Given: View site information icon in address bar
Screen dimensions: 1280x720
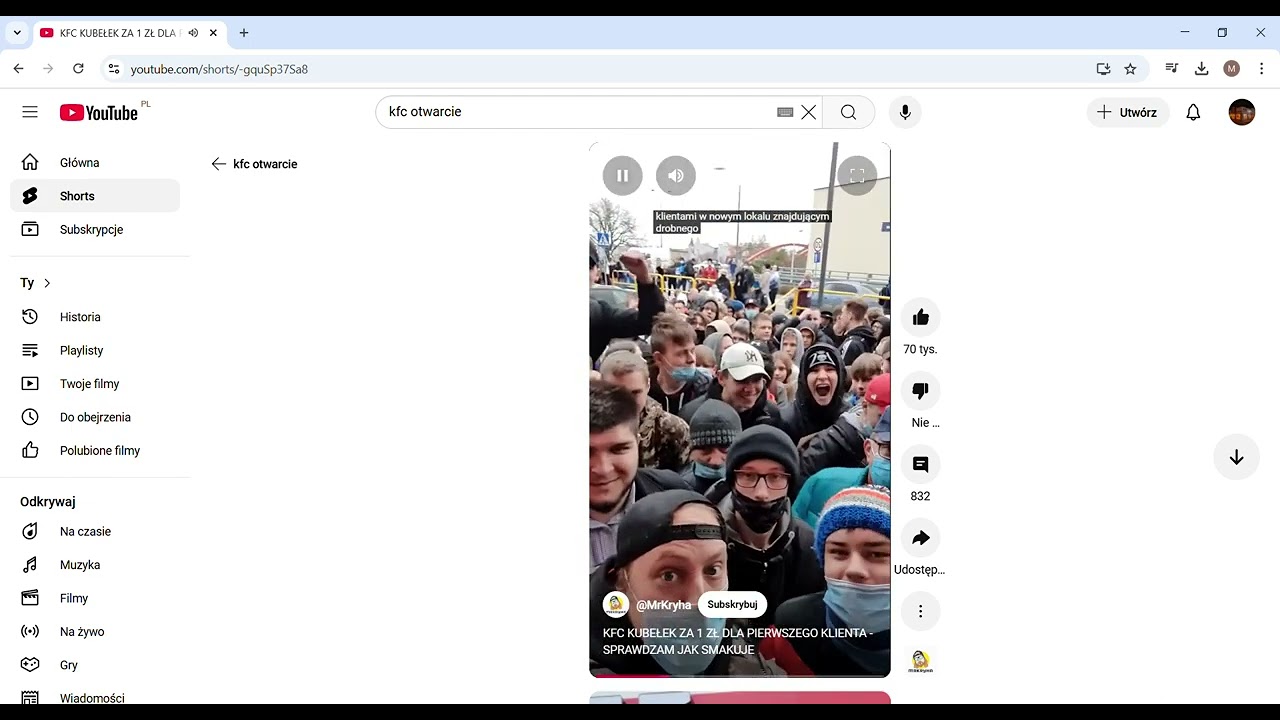Looking at the screenshot, I should point(113,69).
